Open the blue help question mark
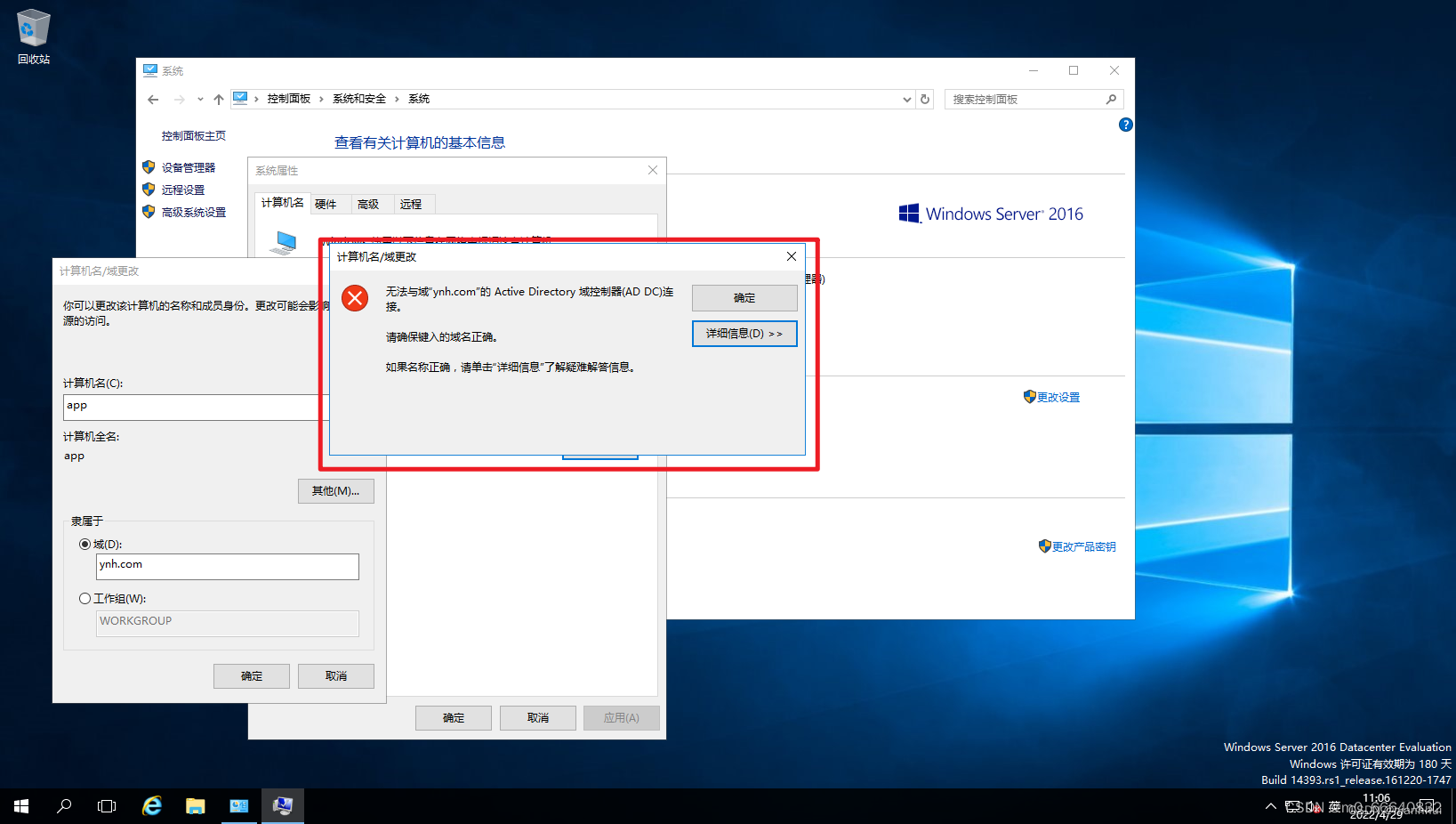Viewport: 1456px width, 824px height. (1125, 125)
